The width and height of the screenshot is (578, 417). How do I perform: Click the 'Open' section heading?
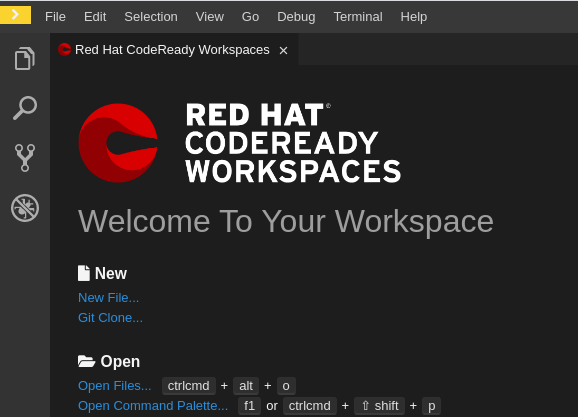pos(120,361)
